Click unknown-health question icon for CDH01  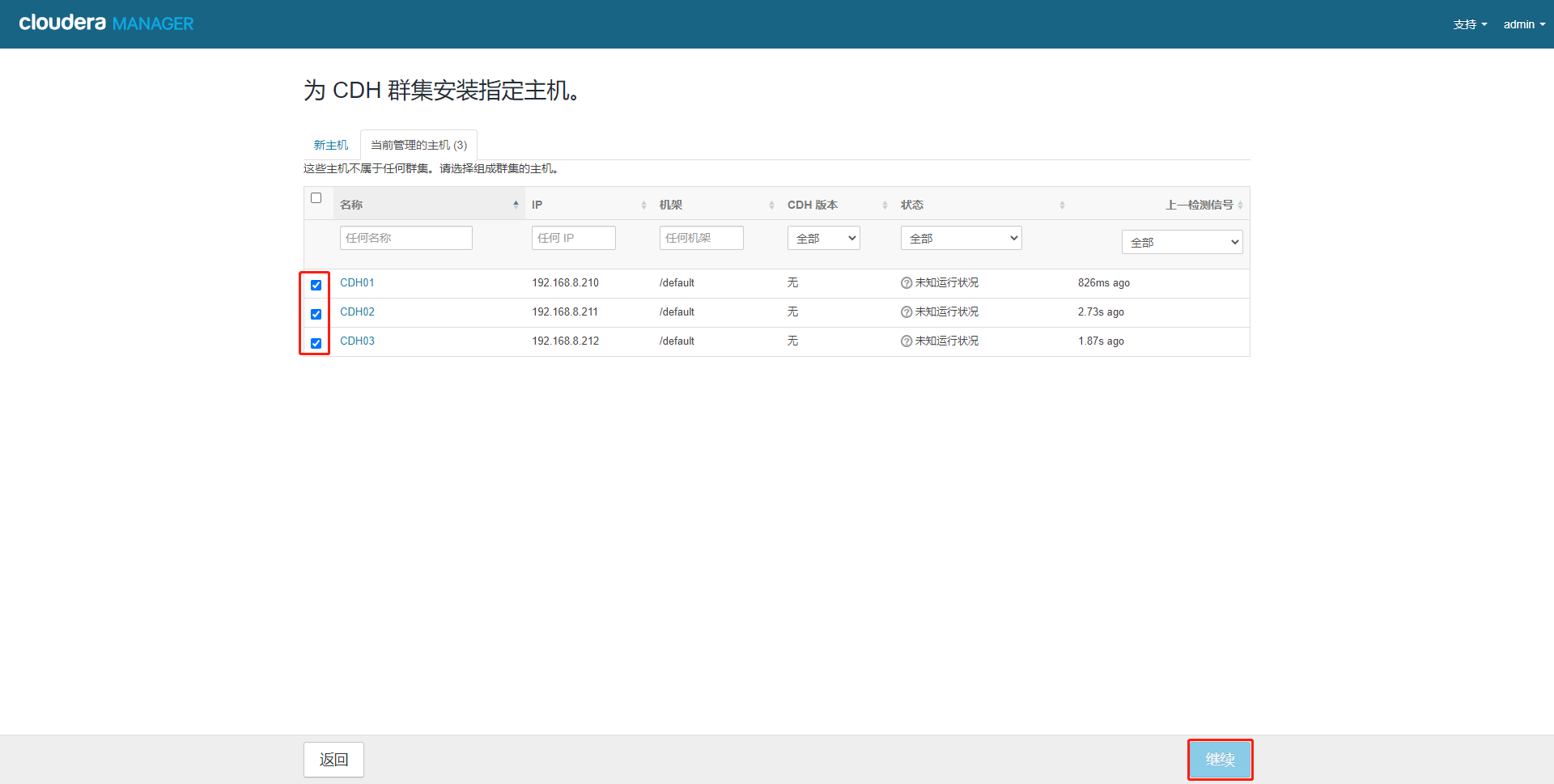click(x=906, y=283)
